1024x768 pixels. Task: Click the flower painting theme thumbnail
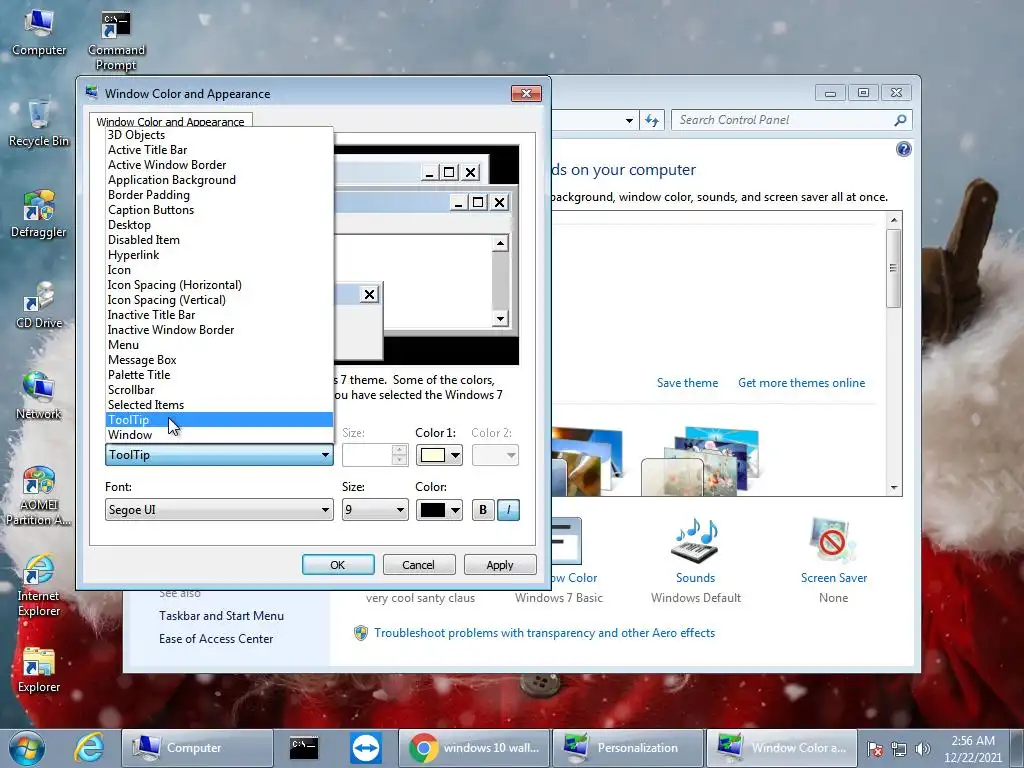coord(699,460)
